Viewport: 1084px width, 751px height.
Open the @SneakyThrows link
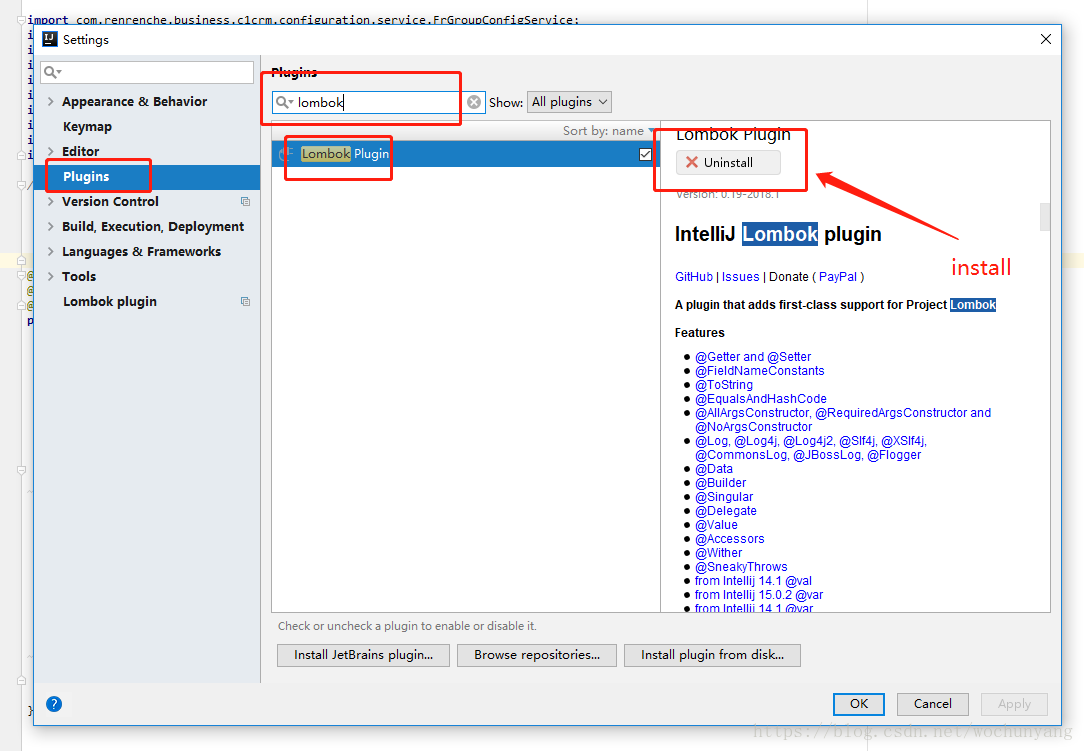tap(741, 566)
